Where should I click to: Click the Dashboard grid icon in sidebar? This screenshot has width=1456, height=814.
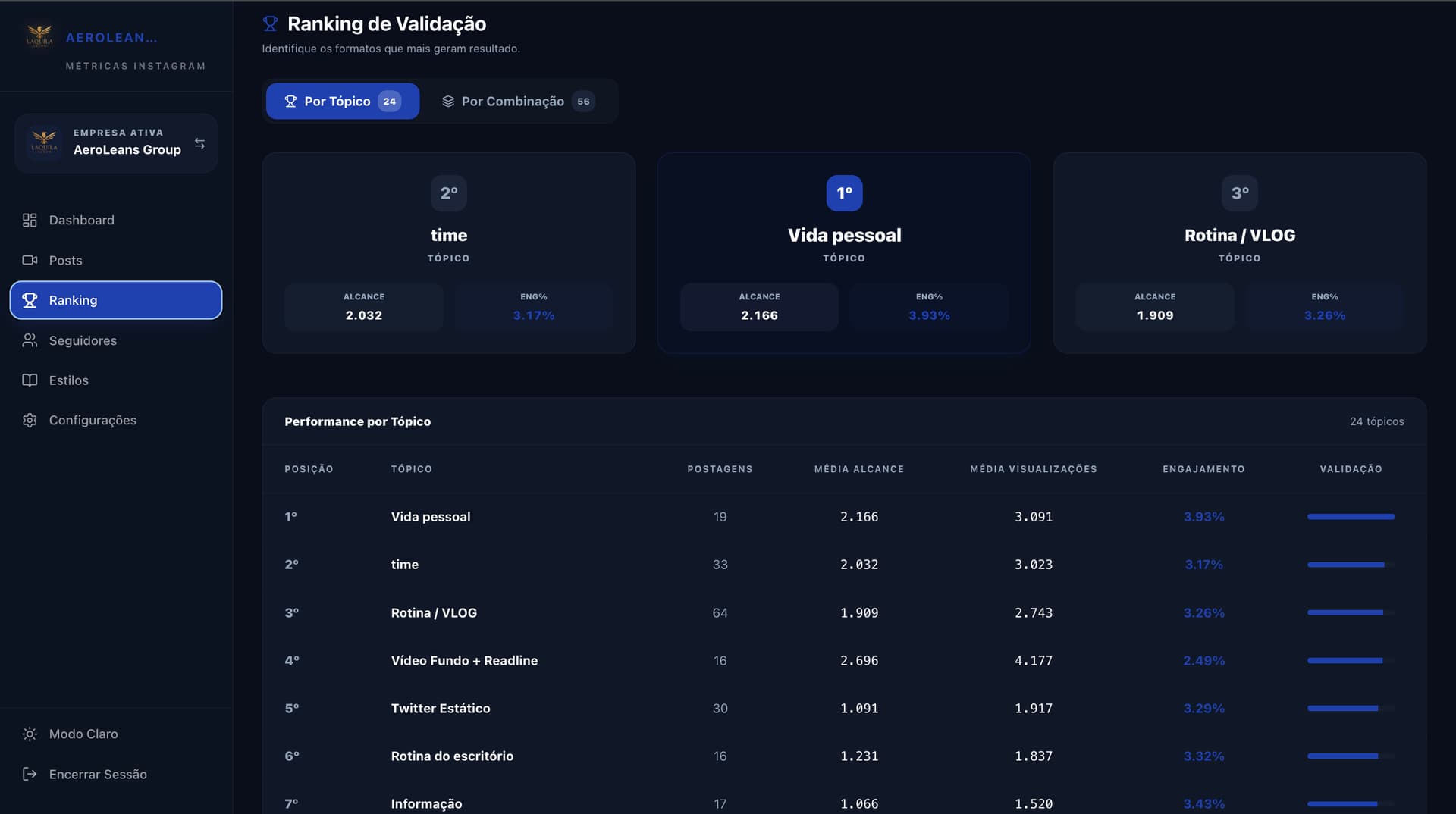[x=30, y=220]
